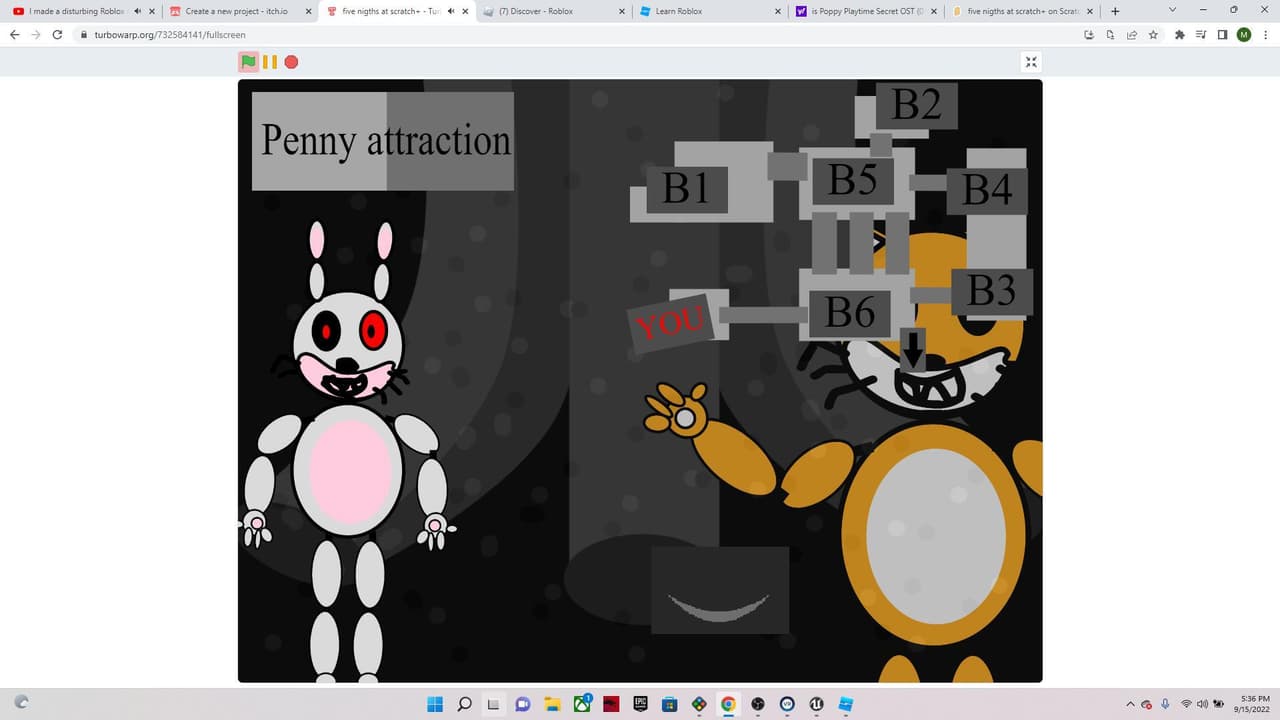Click the install app icon in the address bar
This screenshot has height=720, width=1280.
1089,34
